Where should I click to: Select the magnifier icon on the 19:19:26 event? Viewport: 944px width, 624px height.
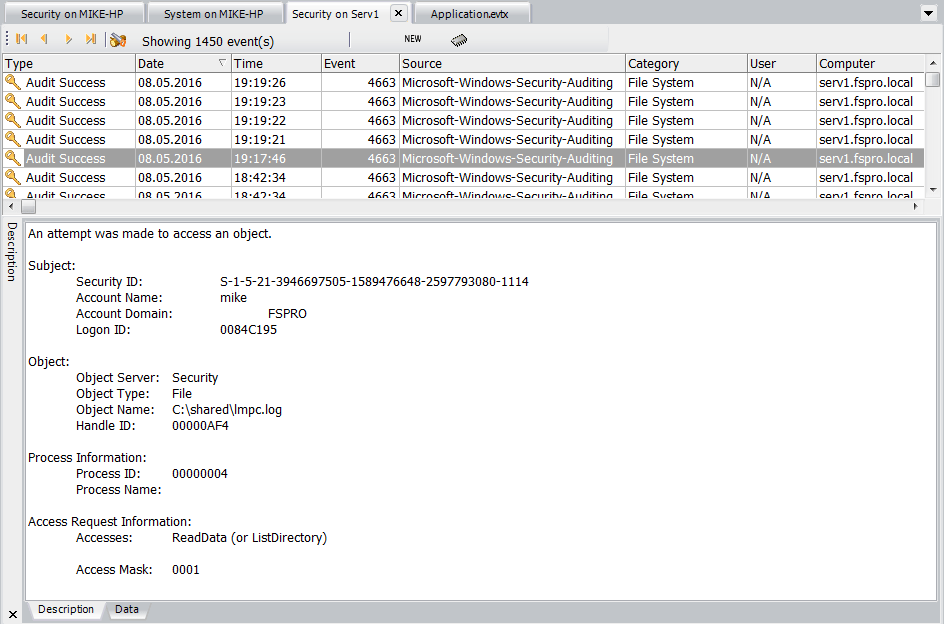coord(12,82)
